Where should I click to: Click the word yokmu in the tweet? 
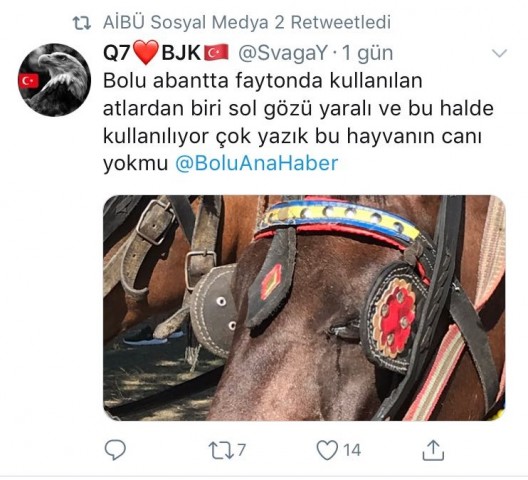(x=135, y=164)
